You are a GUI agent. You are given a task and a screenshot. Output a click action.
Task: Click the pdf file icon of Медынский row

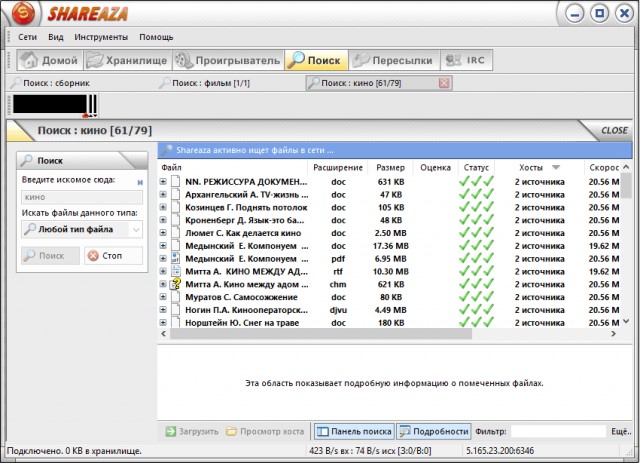[x=176, y=258]
